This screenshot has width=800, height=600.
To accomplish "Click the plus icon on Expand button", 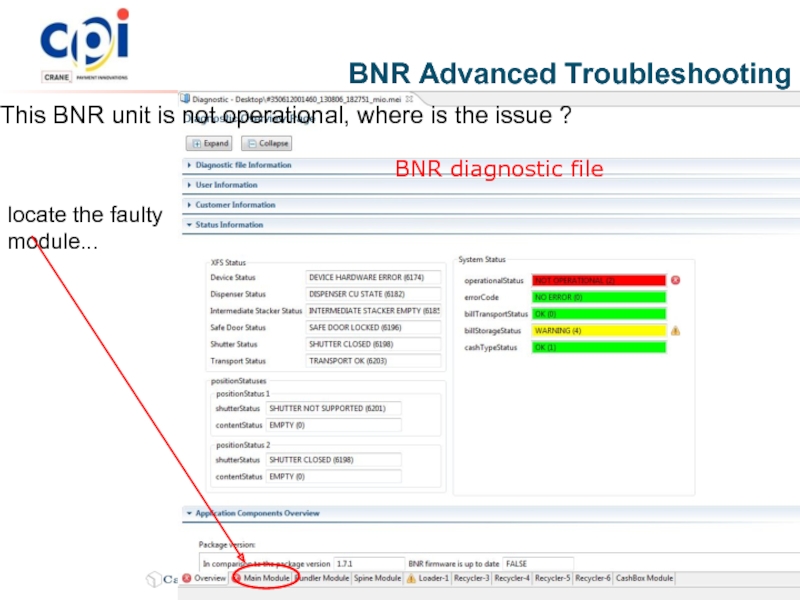I will pyautogui.click(x=197, y=144).
